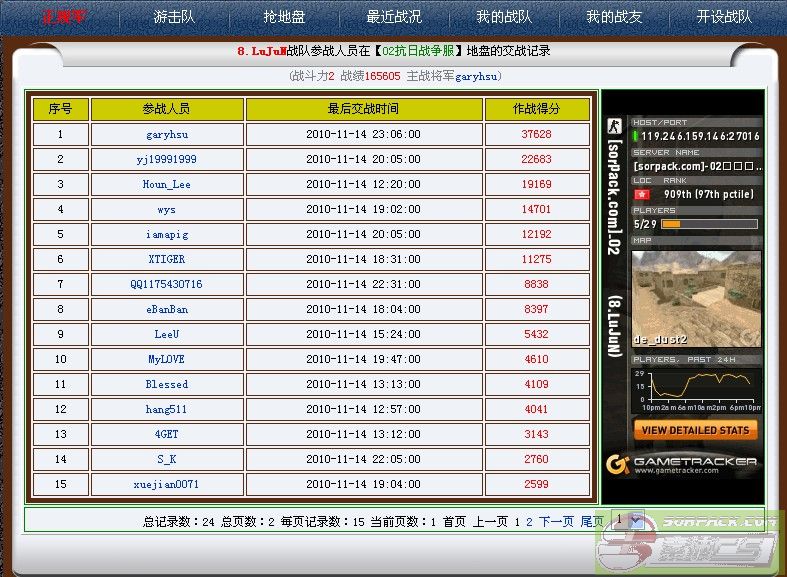The width and height of the screenshot is (787, 577).
Task: Click 开设战队 in the navigation bar
Action: pos(723,17)
